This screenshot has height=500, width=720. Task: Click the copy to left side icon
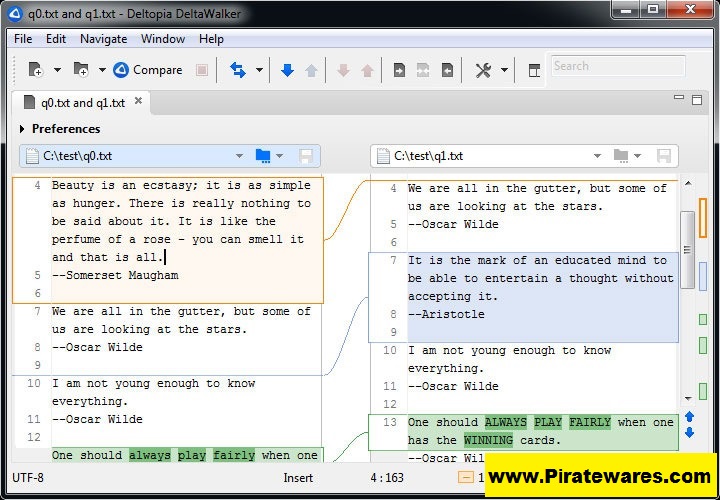coord(447,70)
